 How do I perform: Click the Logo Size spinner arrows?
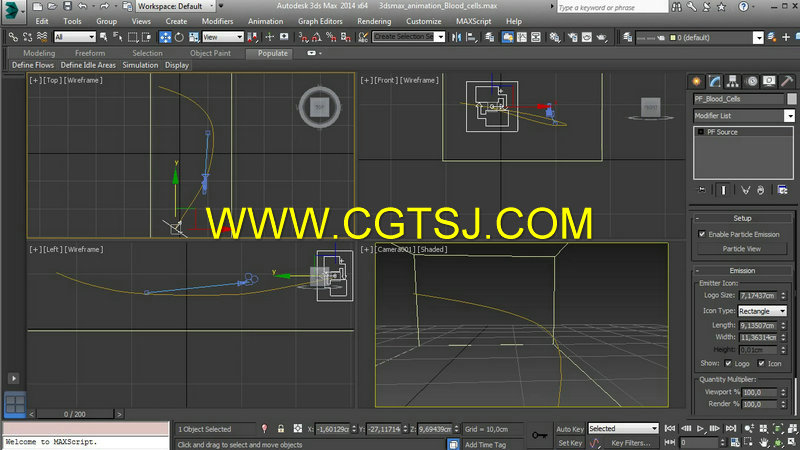pos(783,295)
